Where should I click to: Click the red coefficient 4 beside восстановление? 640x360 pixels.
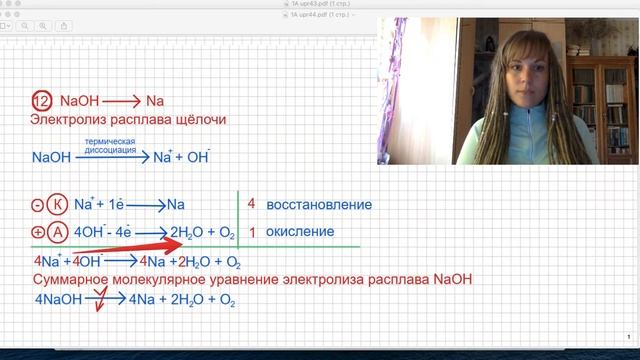click(x=251, y=203)
